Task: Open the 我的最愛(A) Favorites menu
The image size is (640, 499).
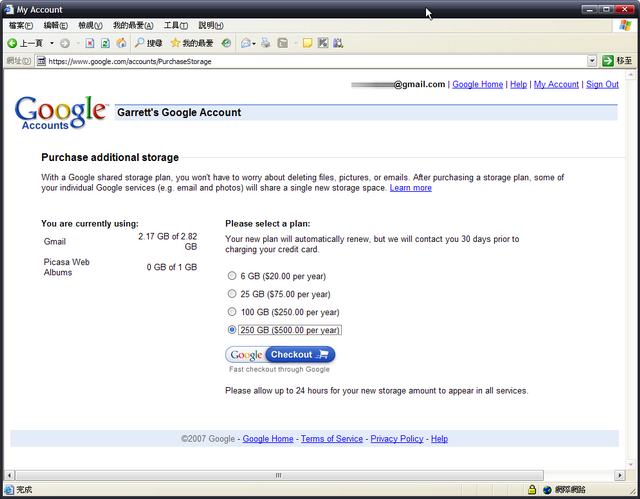Action: 133,25
